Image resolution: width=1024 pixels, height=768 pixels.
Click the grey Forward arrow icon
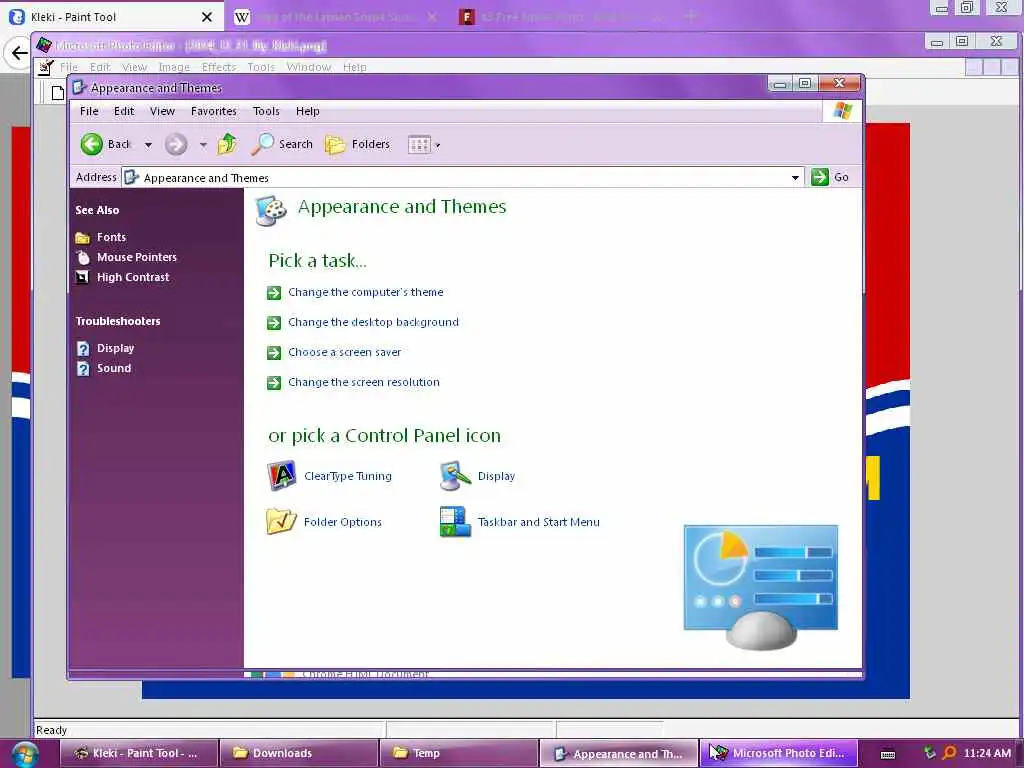(x=176, y=144)
